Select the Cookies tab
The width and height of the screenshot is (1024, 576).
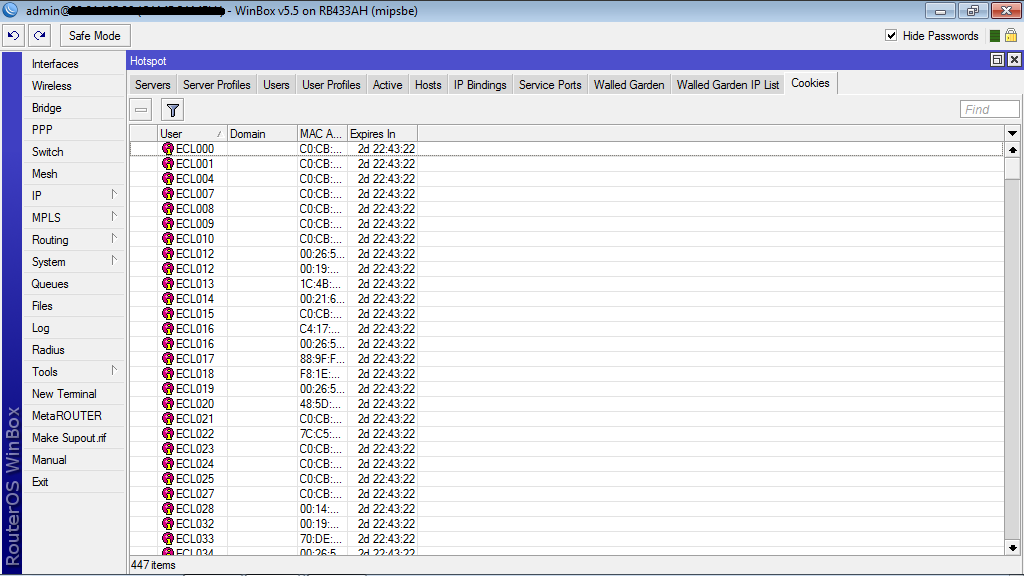(810, 83)
